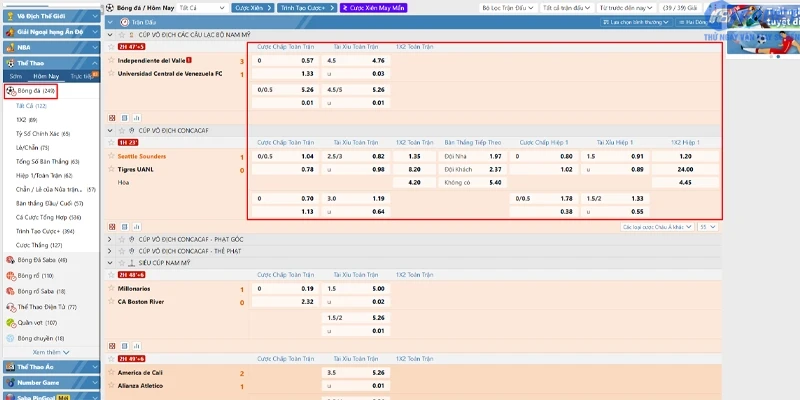
Task: Select Đội Khách next goal odds 2.37
Action: (473, 169)
